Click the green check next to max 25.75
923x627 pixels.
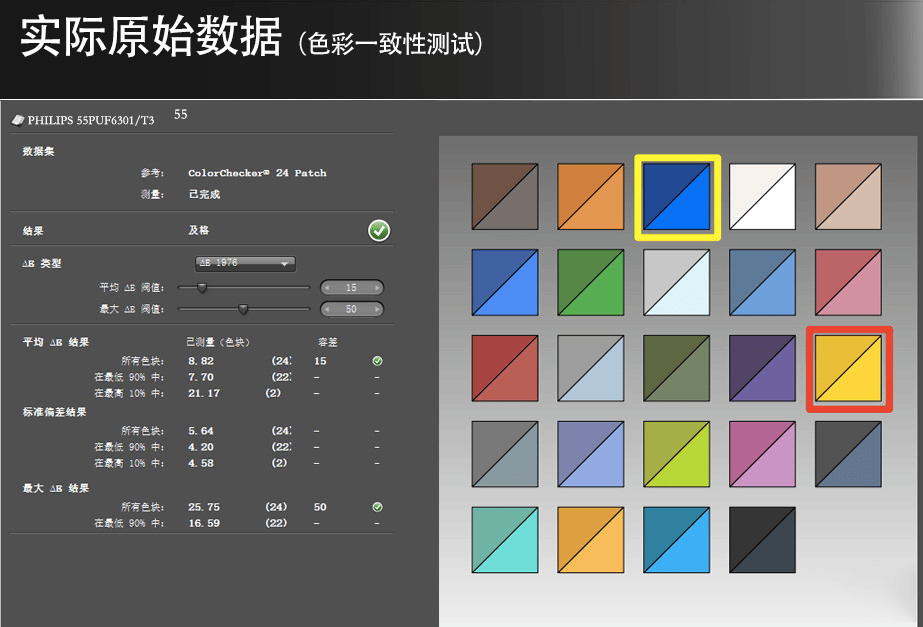point(377,507)
